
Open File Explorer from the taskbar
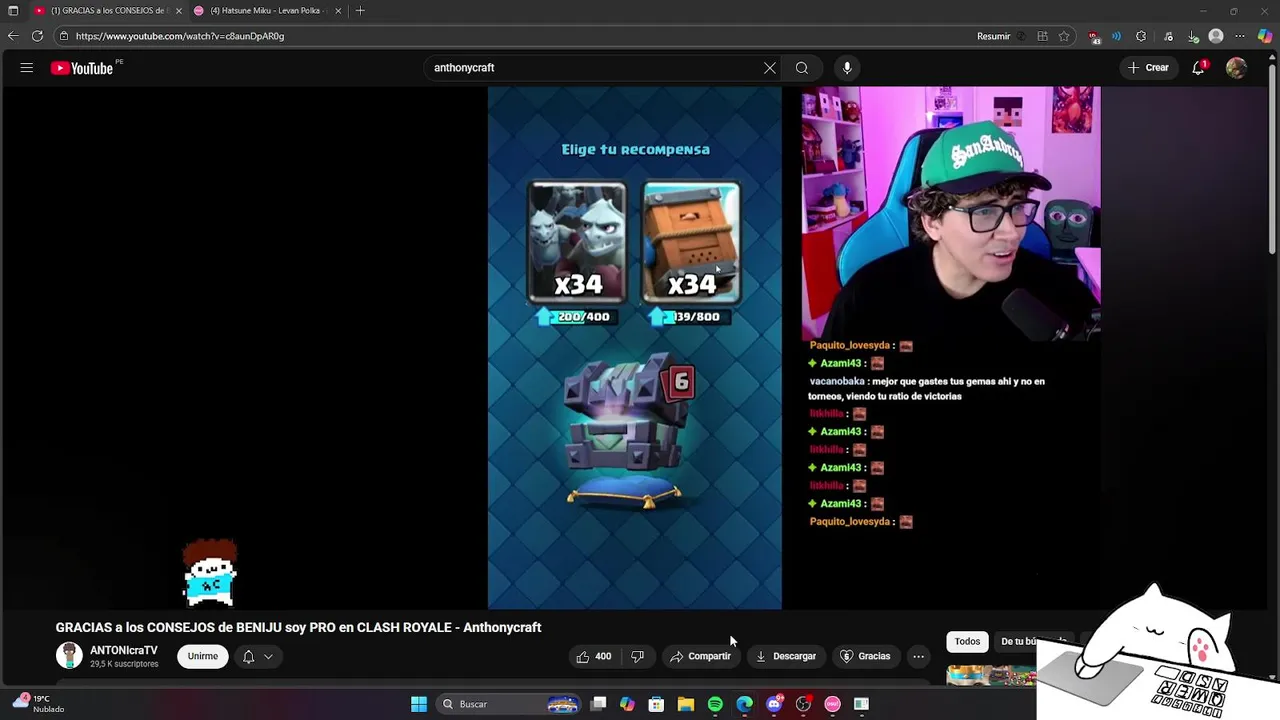686,704
